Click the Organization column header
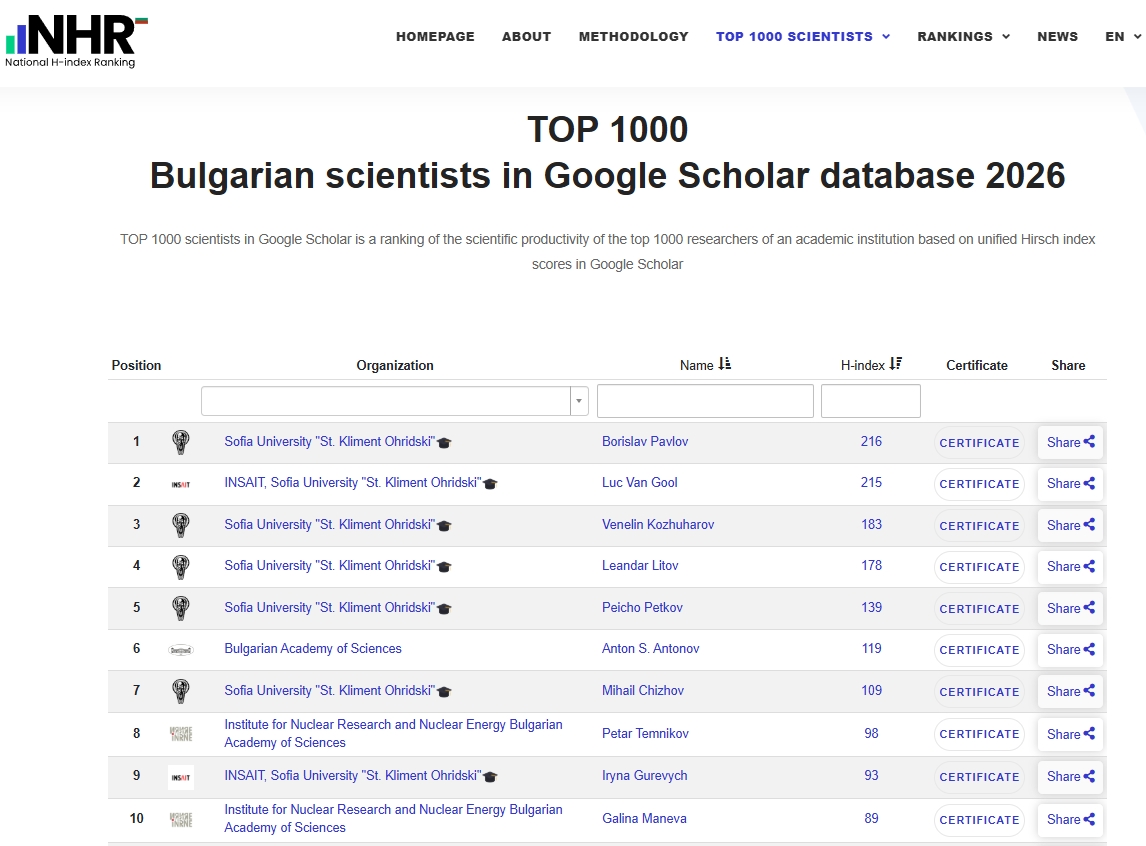 click(395, 365)
